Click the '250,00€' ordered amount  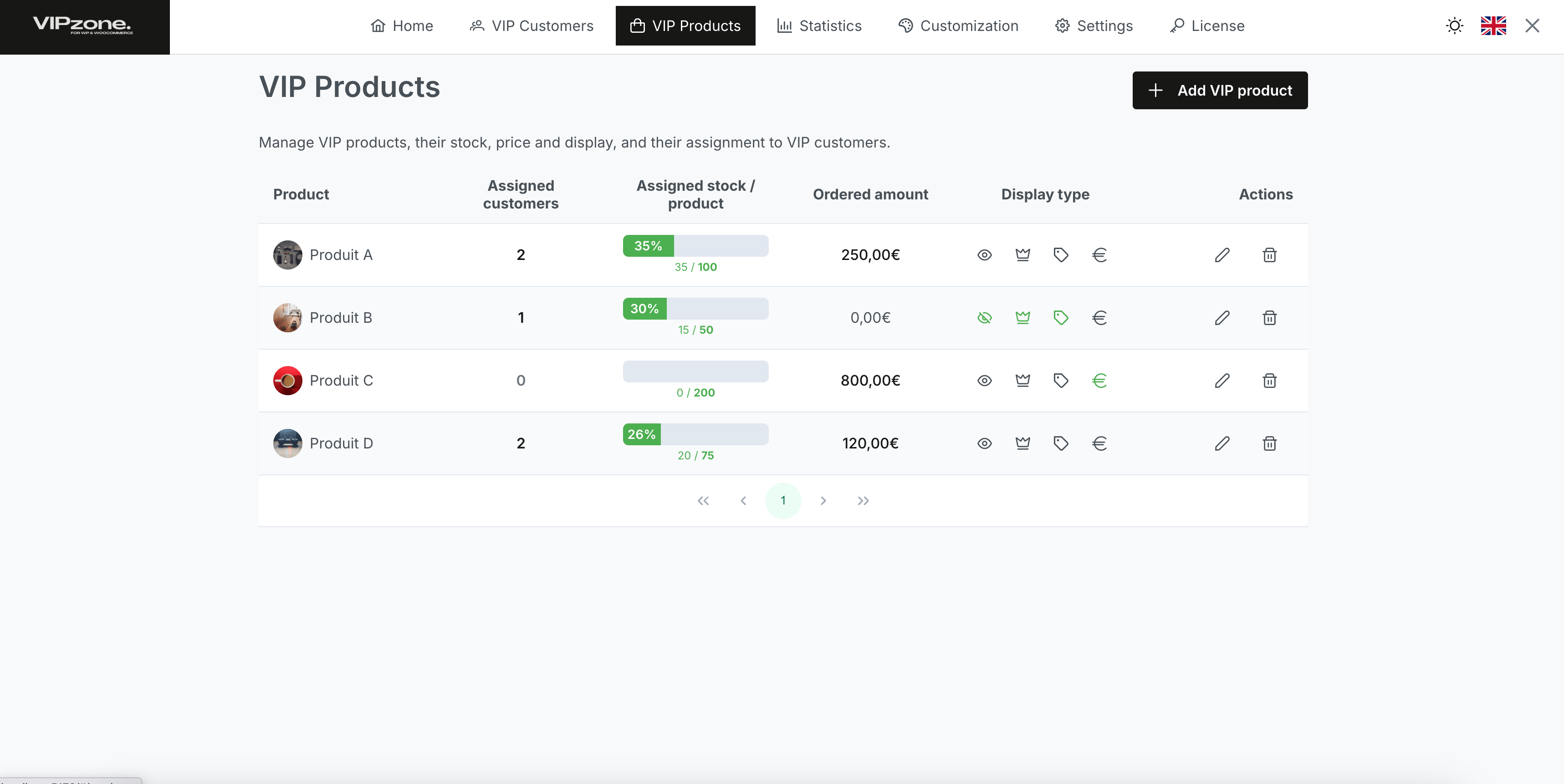click(870, 255)
